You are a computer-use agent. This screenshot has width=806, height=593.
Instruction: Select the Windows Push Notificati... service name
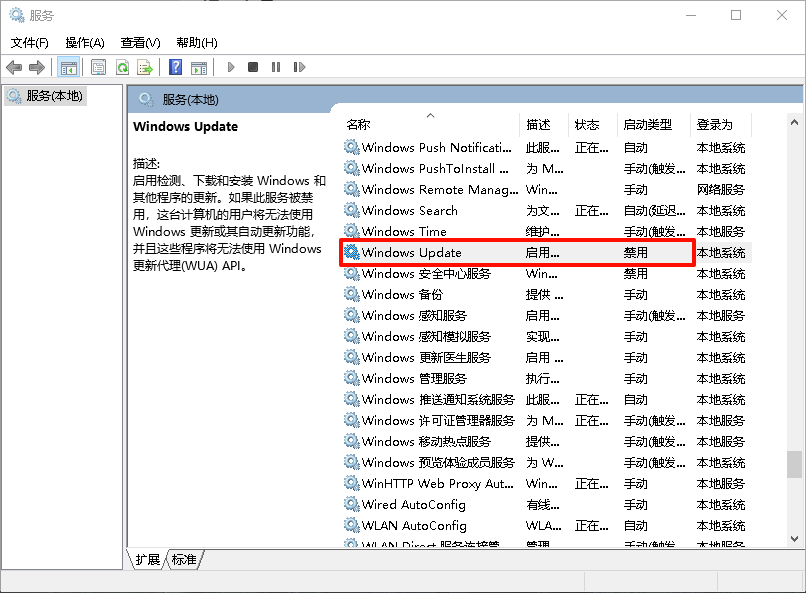(436, 147)
